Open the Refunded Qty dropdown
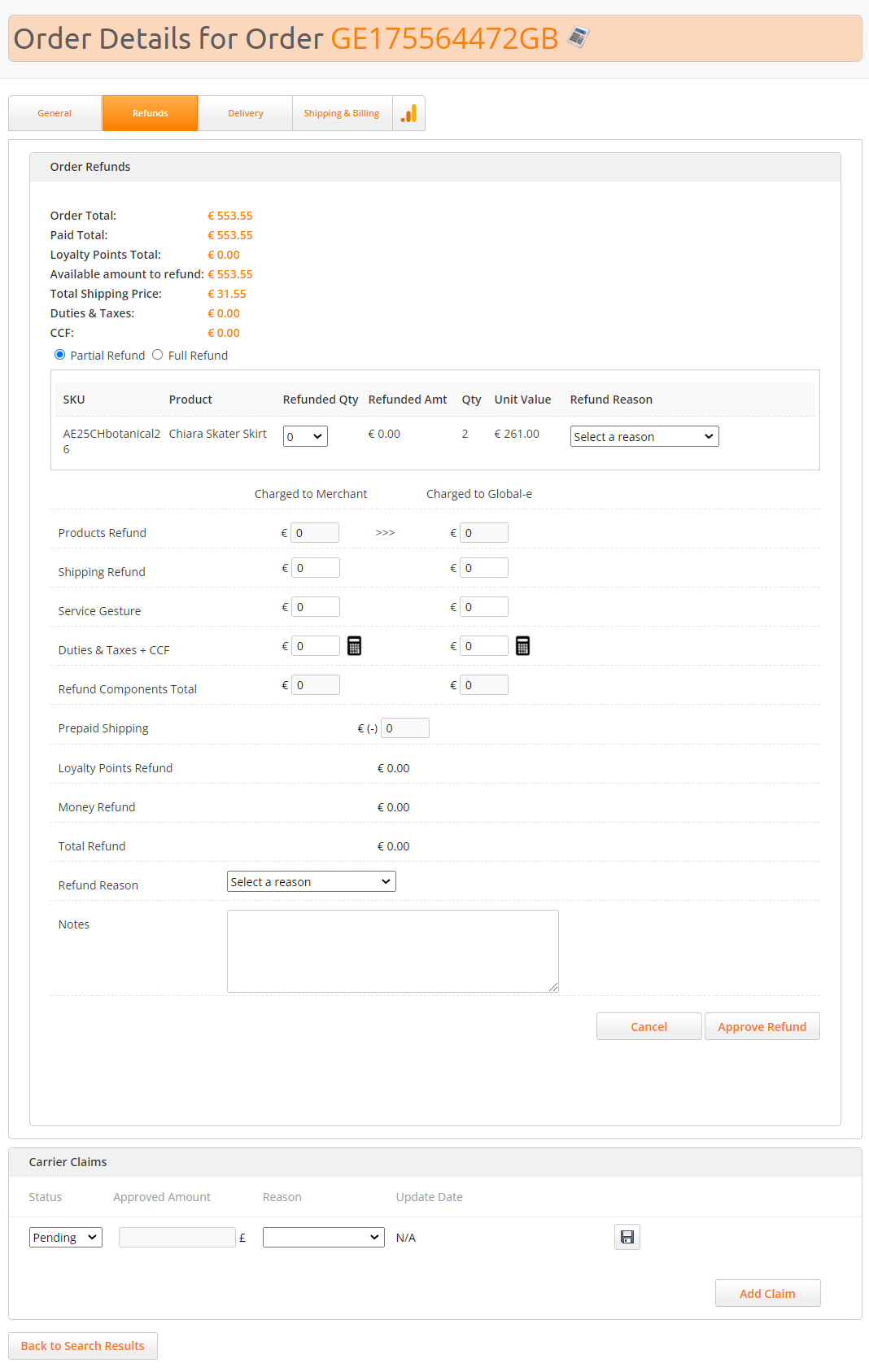Viewport: 869px width, 1372px height. tap(305, 437)
